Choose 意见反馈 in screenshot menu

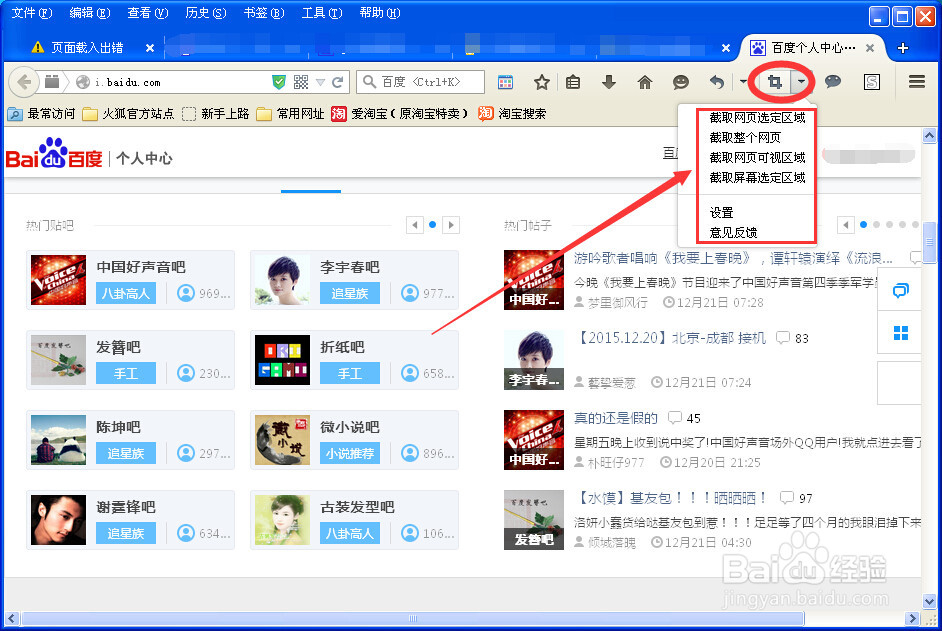(x=733, y=233)
